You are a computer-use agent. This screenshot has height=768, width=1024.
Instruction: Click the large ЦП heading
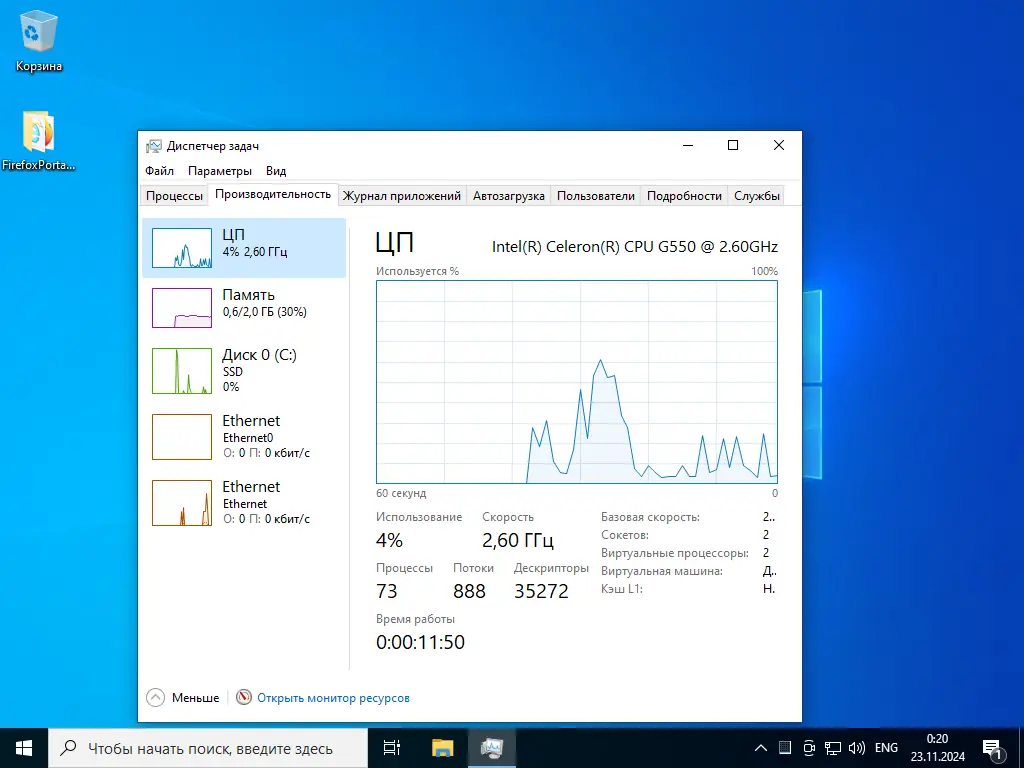click(394, 243)
